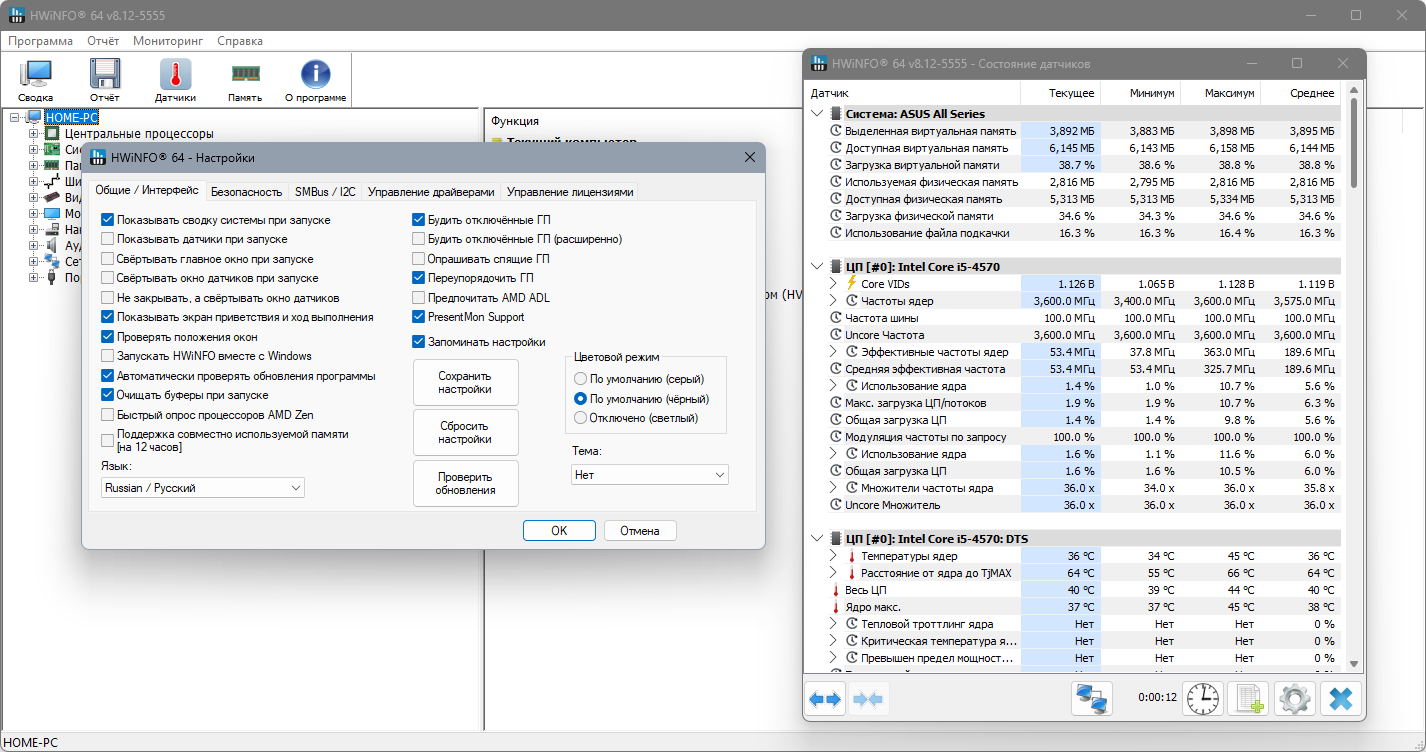Switch to the Безопасность settings tab
This screenshot has width=1426, height=752.
click(246, 192)
